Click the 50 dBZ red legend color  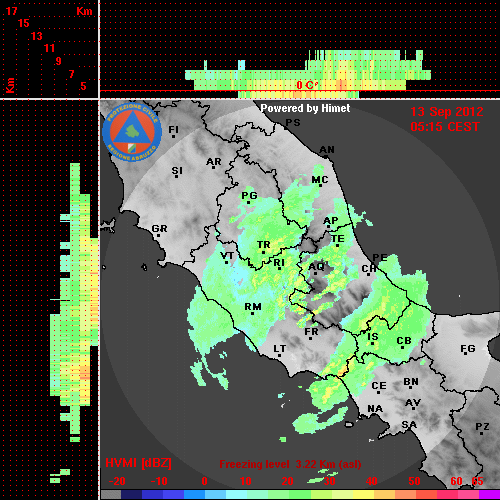pos(414,494)
